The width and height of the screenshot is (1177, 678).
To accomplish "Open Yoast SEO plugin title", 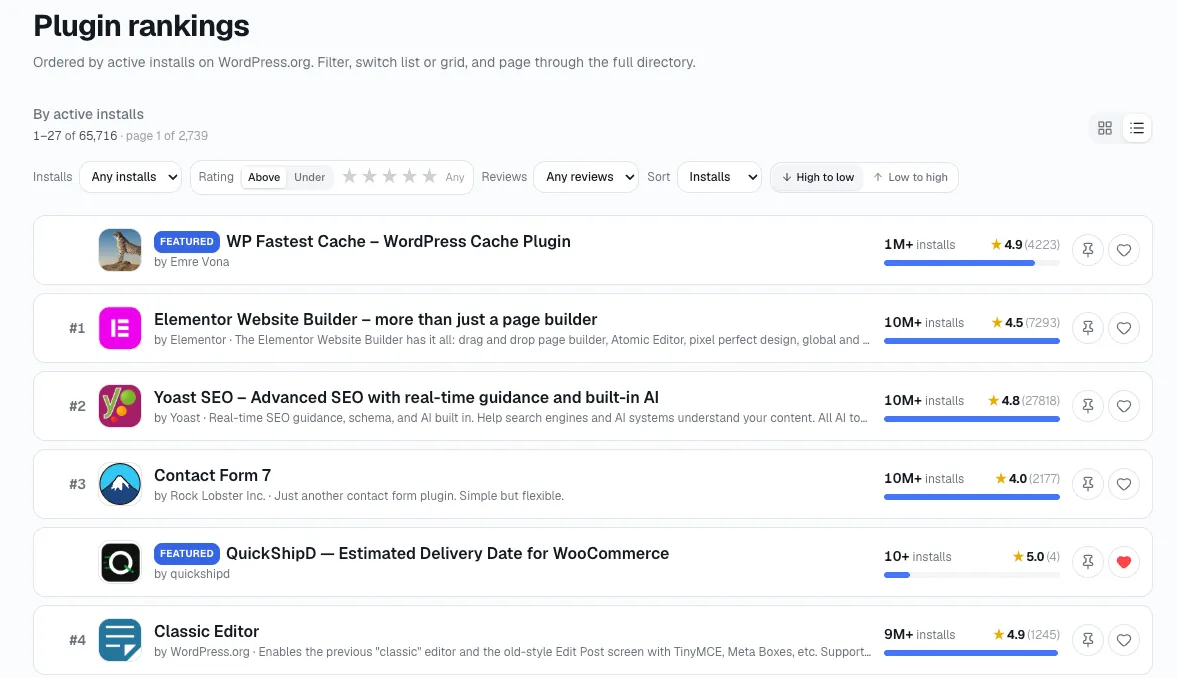I will pyautogui.click(x=406, y=398).
